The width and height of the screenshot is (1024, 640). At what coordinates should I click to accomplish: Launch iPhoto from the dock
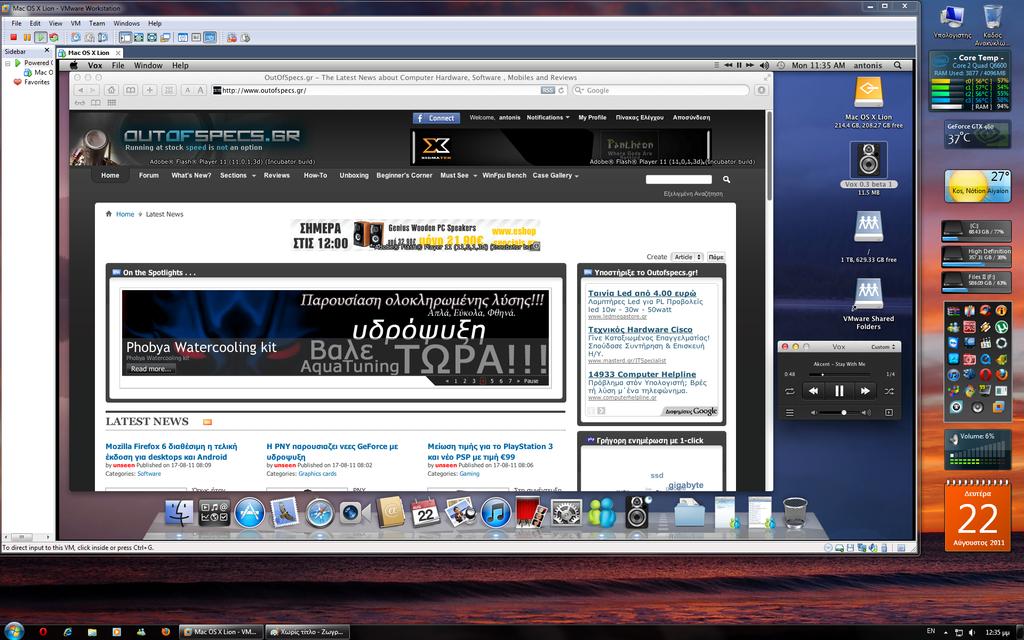click(x=460, y=513)
